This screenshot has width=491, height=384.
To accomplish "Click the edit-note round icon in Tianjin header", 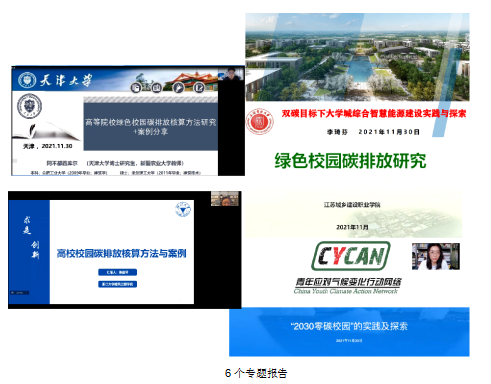I will pyautogui.click(x=199, y=87).
